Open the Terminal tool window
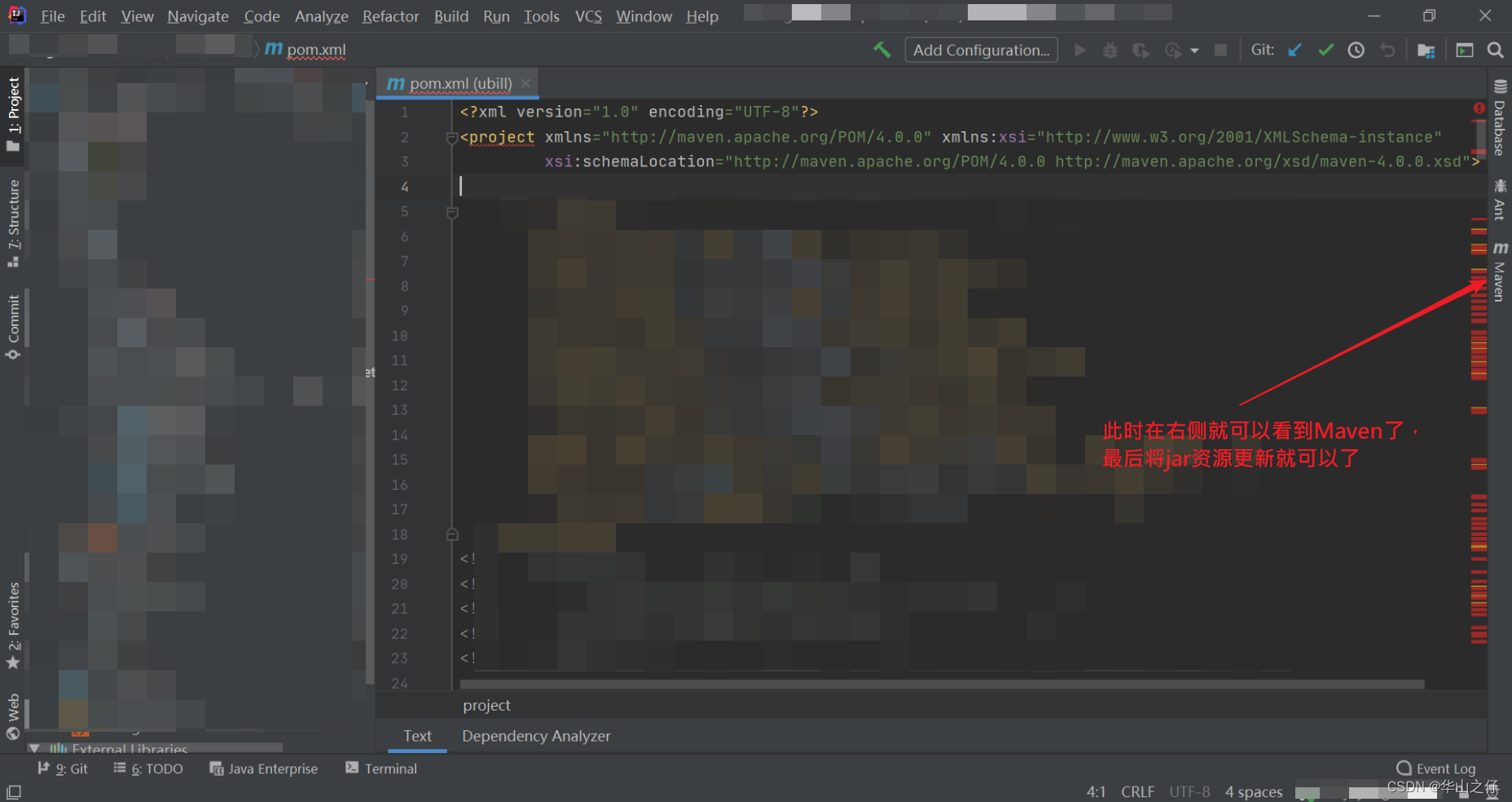 381,769
